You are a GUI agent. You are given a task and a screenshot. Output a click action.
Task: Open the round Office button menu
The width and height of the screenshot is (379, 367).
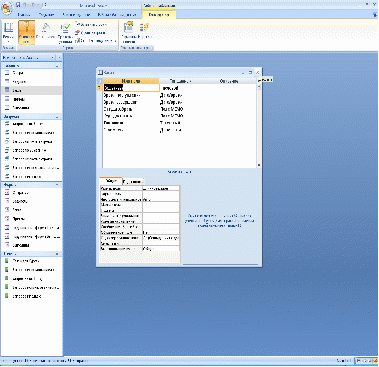pyautogui.click(x=7, y=7)
